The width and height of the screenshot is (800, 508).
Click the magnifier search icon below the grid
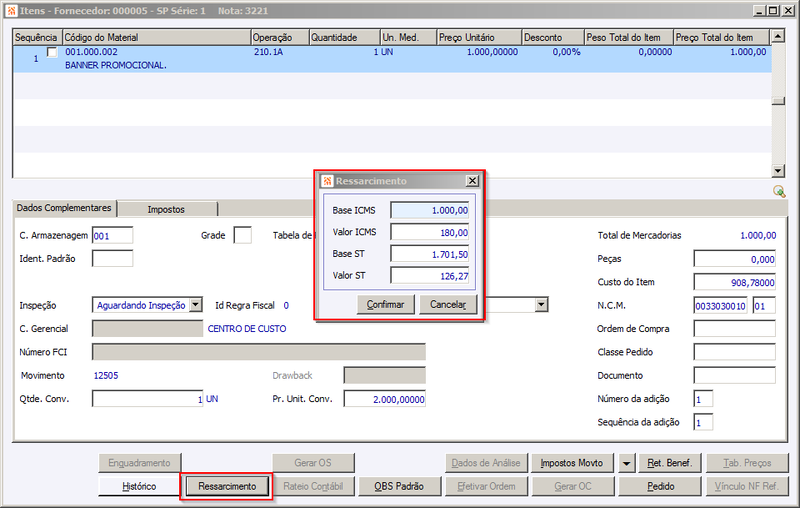(779, 191)
